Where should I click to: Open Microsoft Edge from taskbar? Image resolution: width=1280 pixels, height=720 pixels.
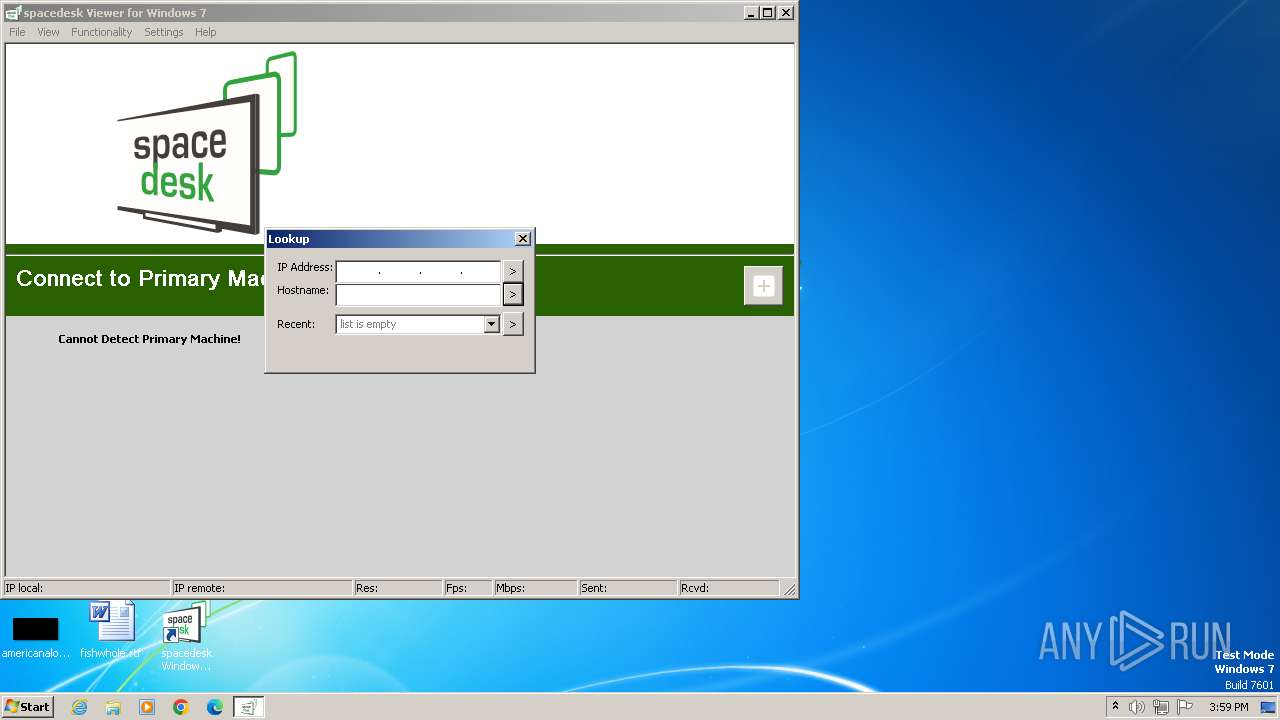pos(215,707)
